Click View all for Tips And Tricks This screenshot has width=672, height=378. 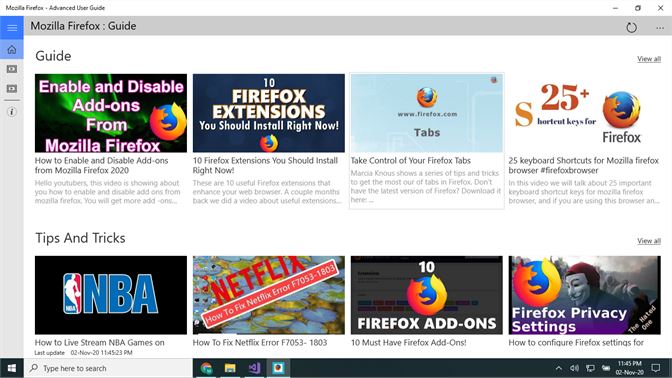pyautogui.click(x=649, y=241)
